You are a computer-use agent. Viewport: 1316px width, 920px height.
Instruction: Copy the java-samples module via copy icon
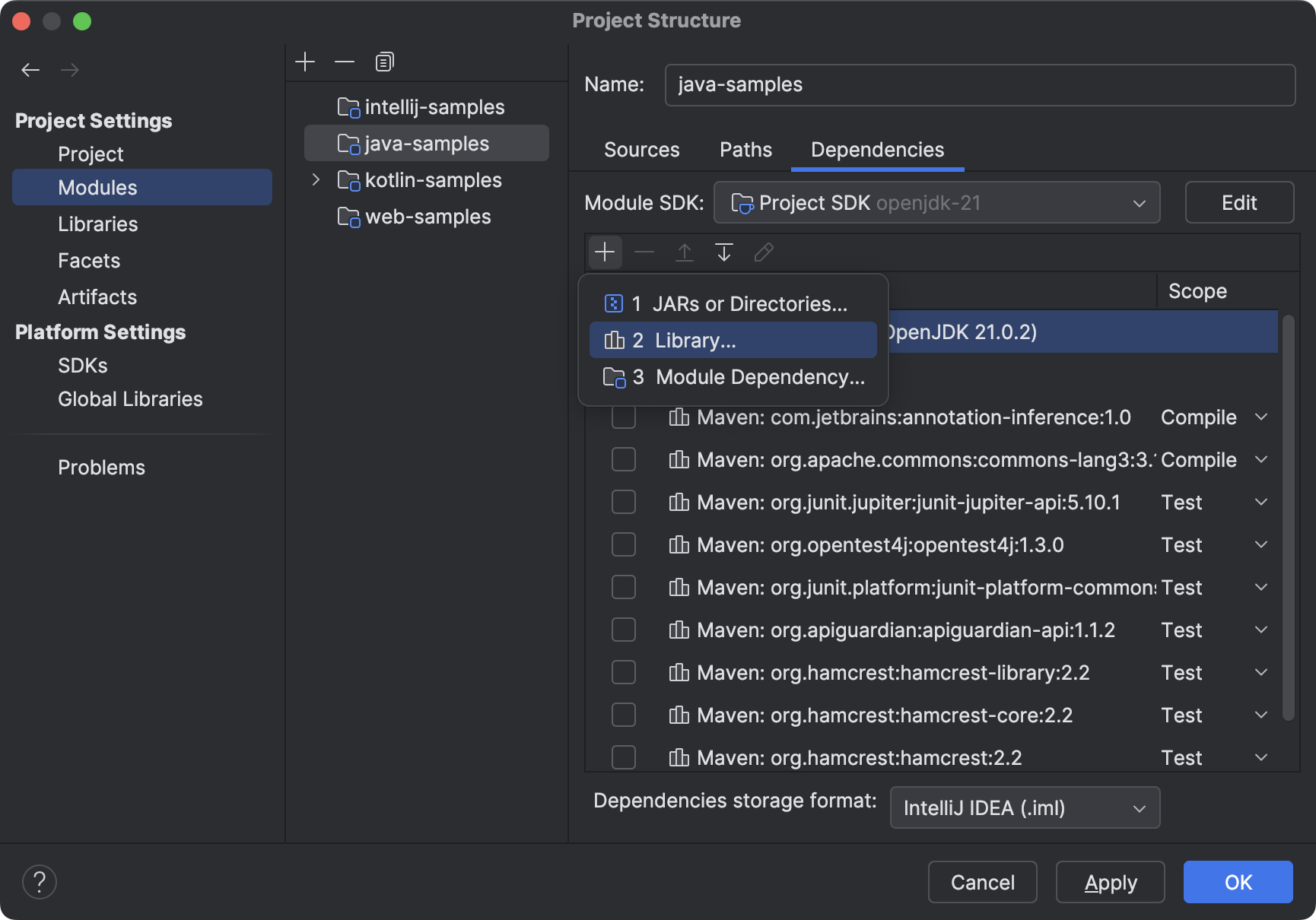384,61
